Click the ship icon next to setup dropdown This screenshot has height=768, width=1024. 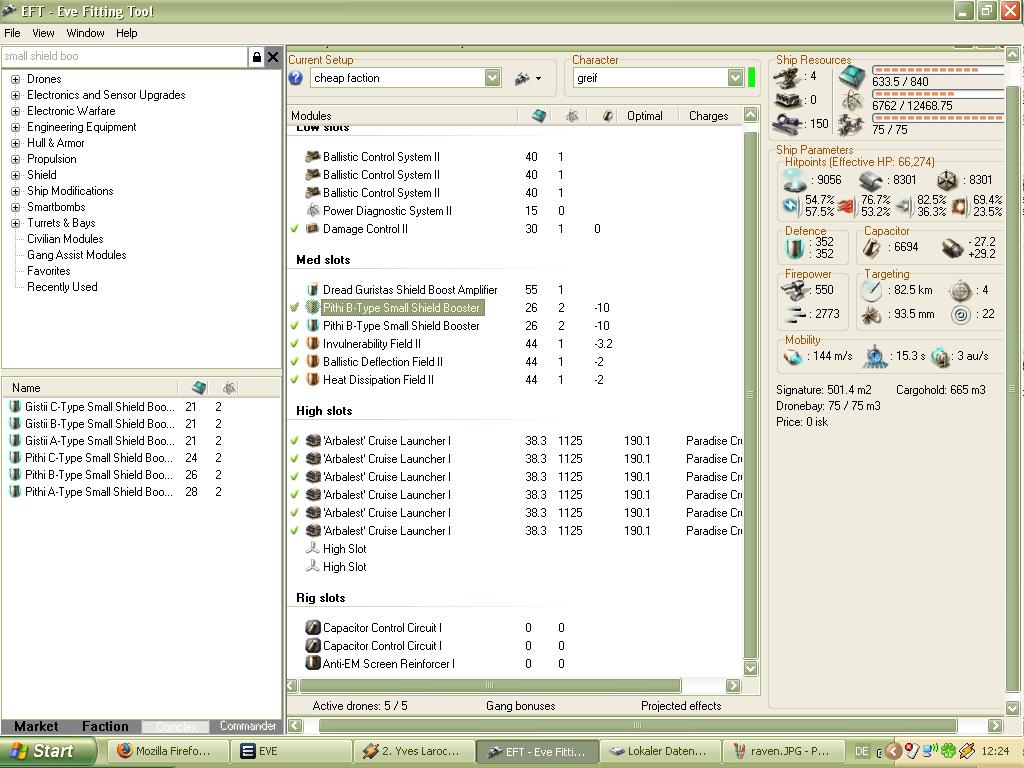pyautogui.click(x=522, y=78)
